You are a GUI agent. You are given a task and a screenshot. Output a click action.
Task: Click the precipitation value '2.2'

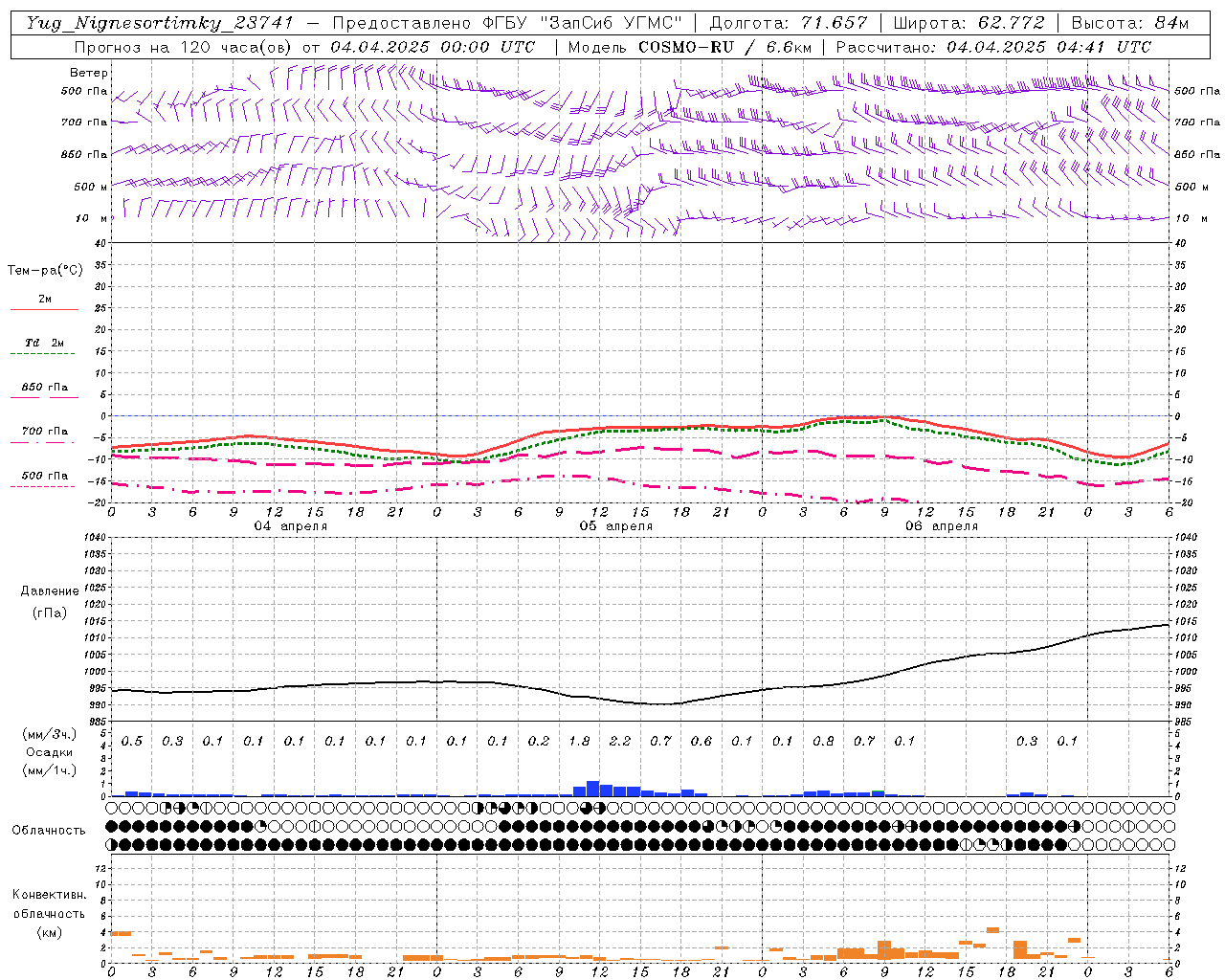620,741
